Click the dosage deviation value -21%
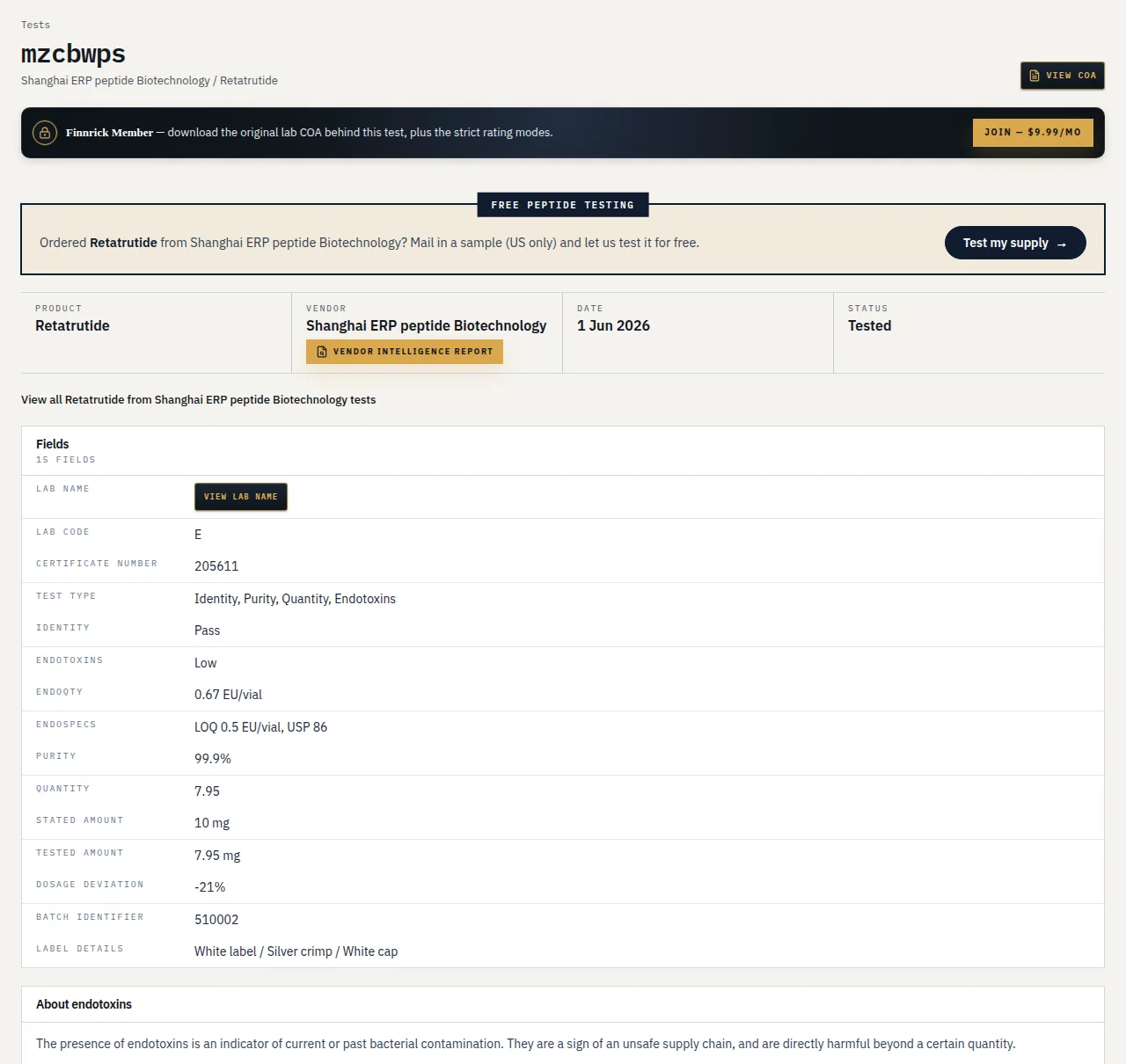 click(x=210, y=887)
